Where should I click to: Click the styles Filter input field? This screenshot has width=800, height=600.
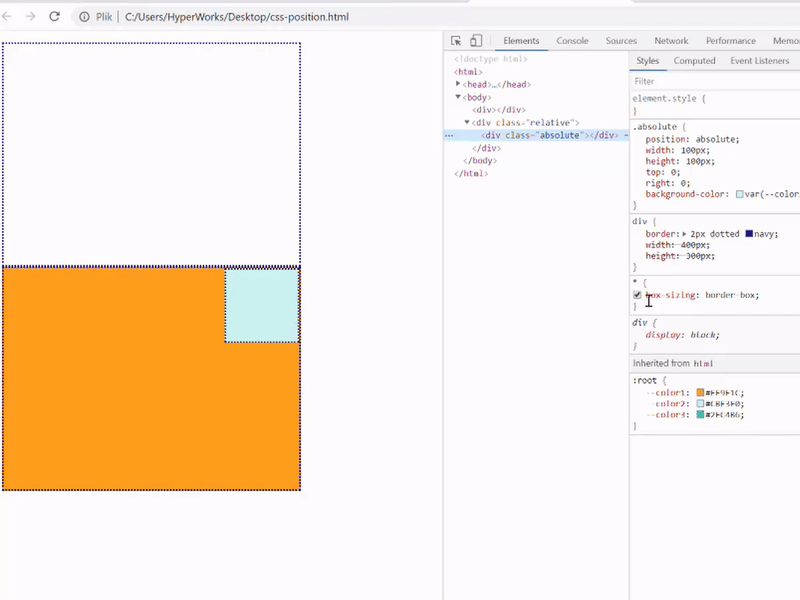point(714,81)
